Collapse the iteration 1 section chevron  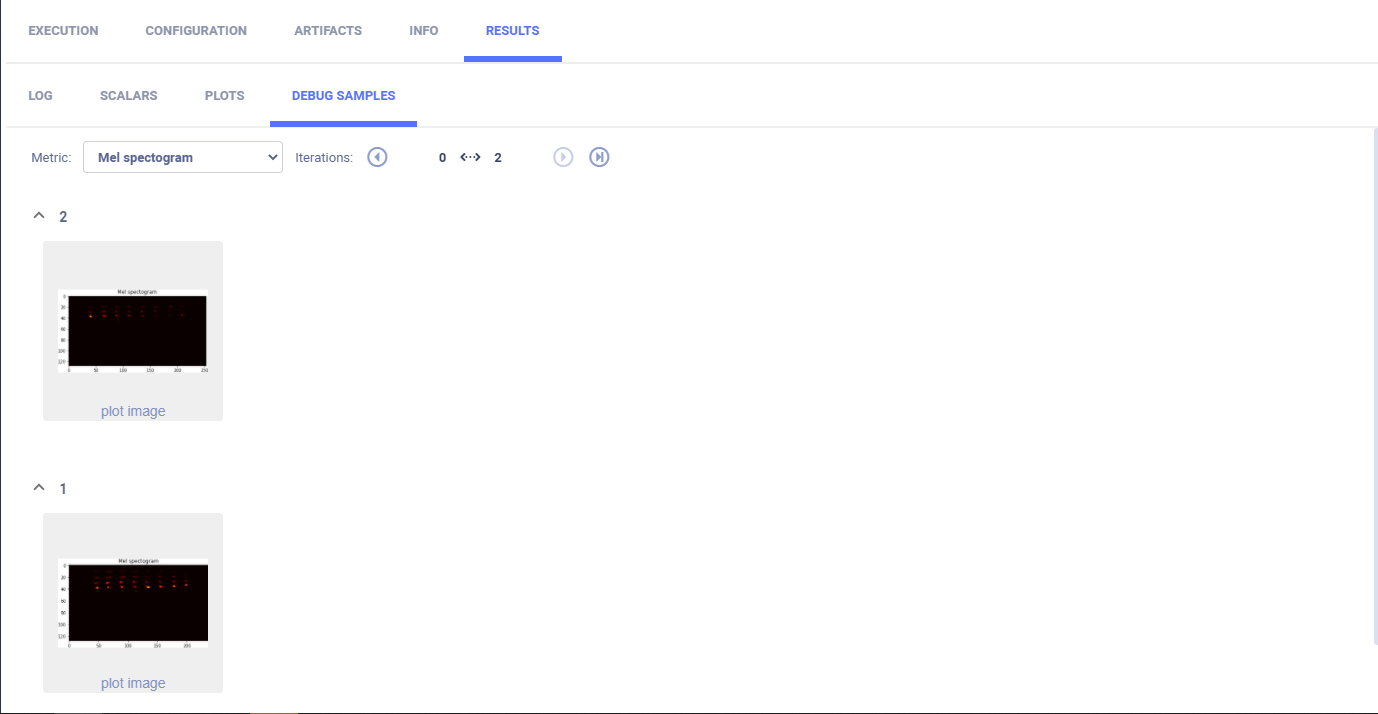click(x=39, y=488)
